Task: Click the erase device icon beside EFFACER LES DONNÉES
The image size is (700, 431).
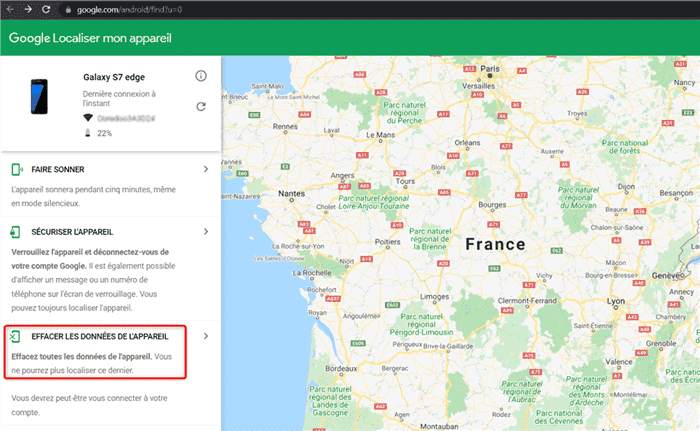Action: [15, 336]
